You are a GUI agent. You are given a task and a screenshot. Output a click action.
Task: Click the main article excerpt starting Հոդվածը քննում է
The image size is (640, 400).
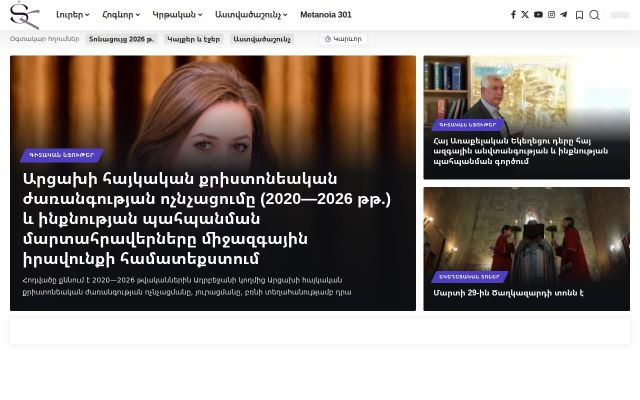(x=187, y=286)
